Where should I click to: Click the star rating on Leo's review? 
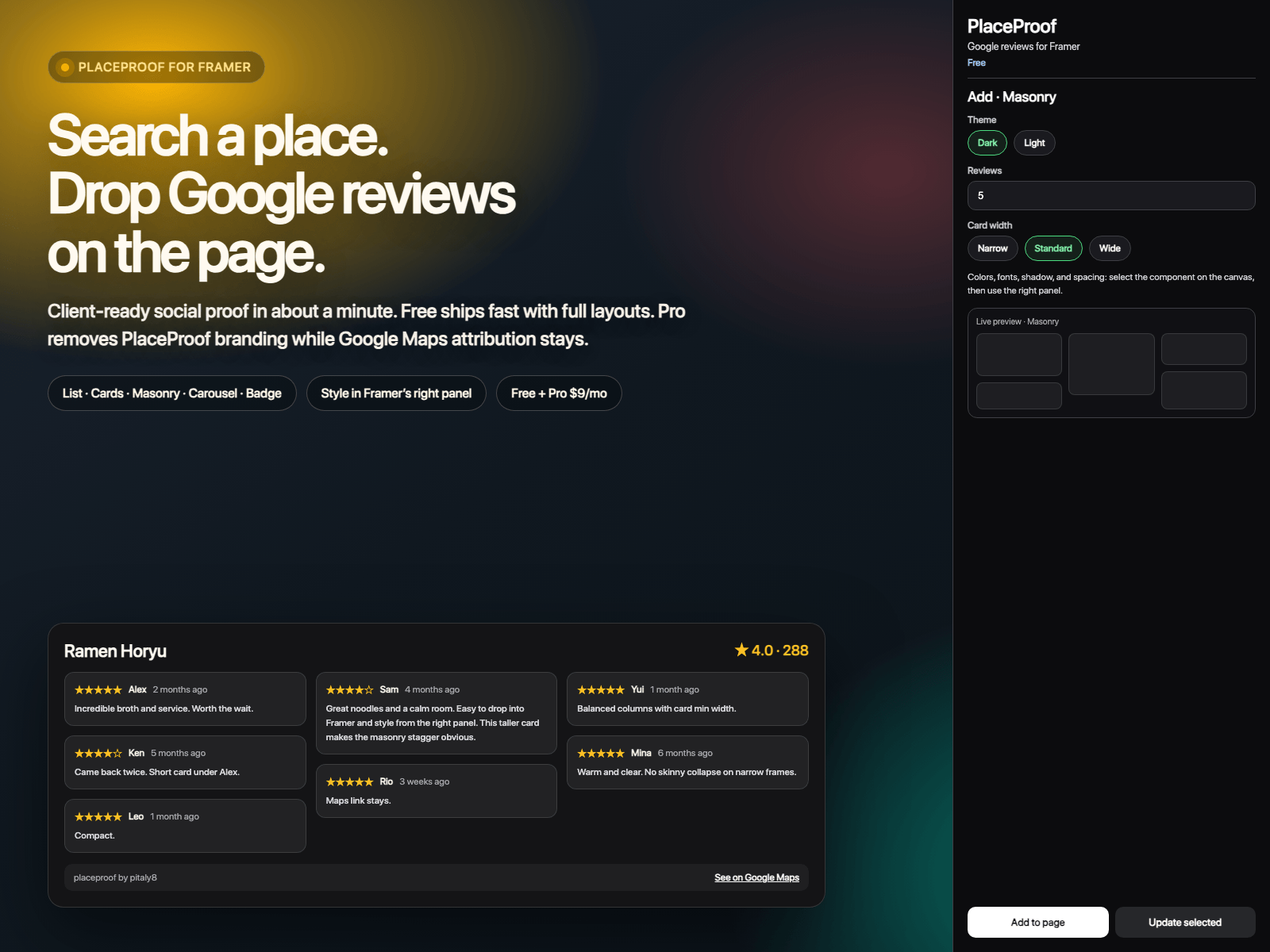point(98,817)
